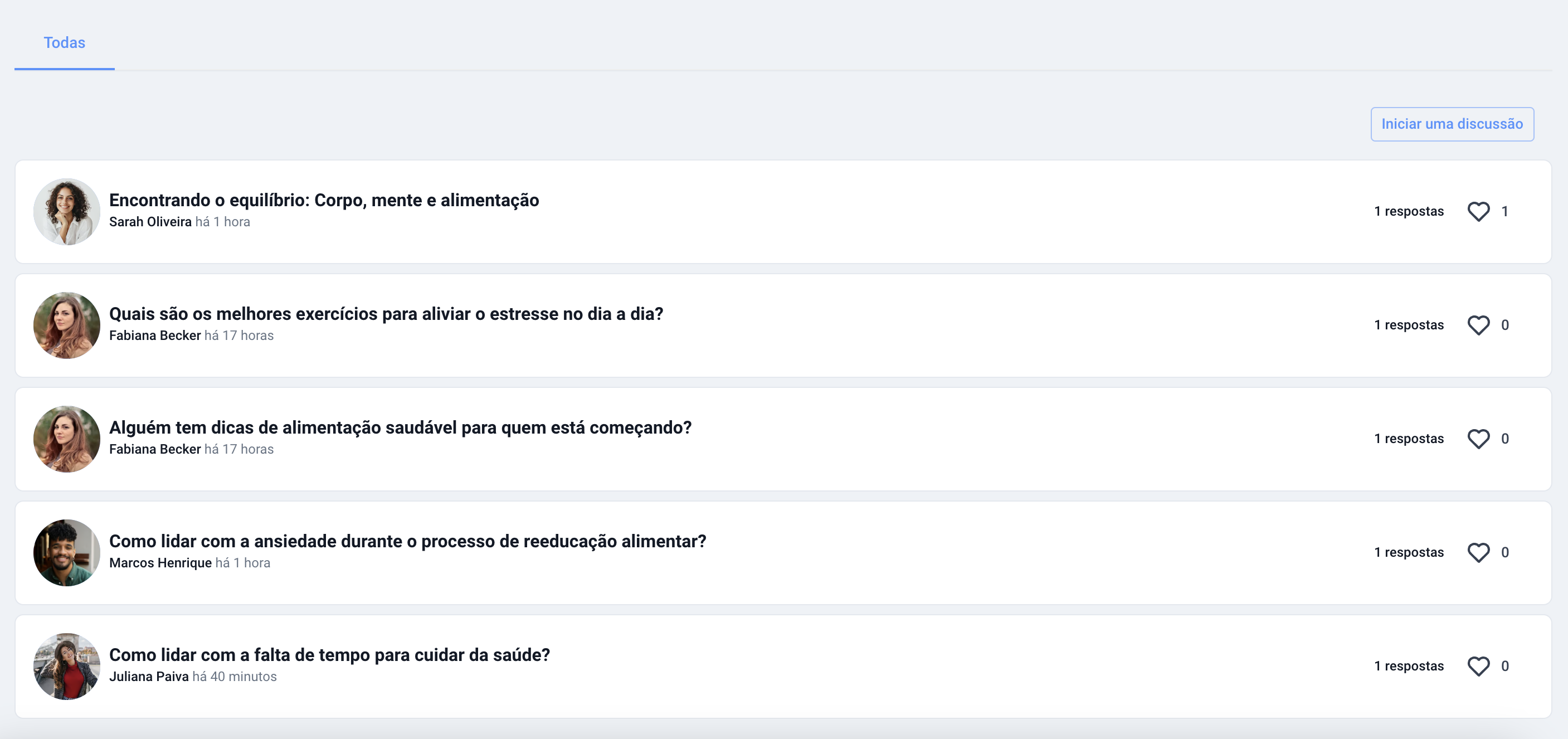Open Como lidar com falta de tempo thread
This screenshot has width=1568, height=739.
(329, 655)
